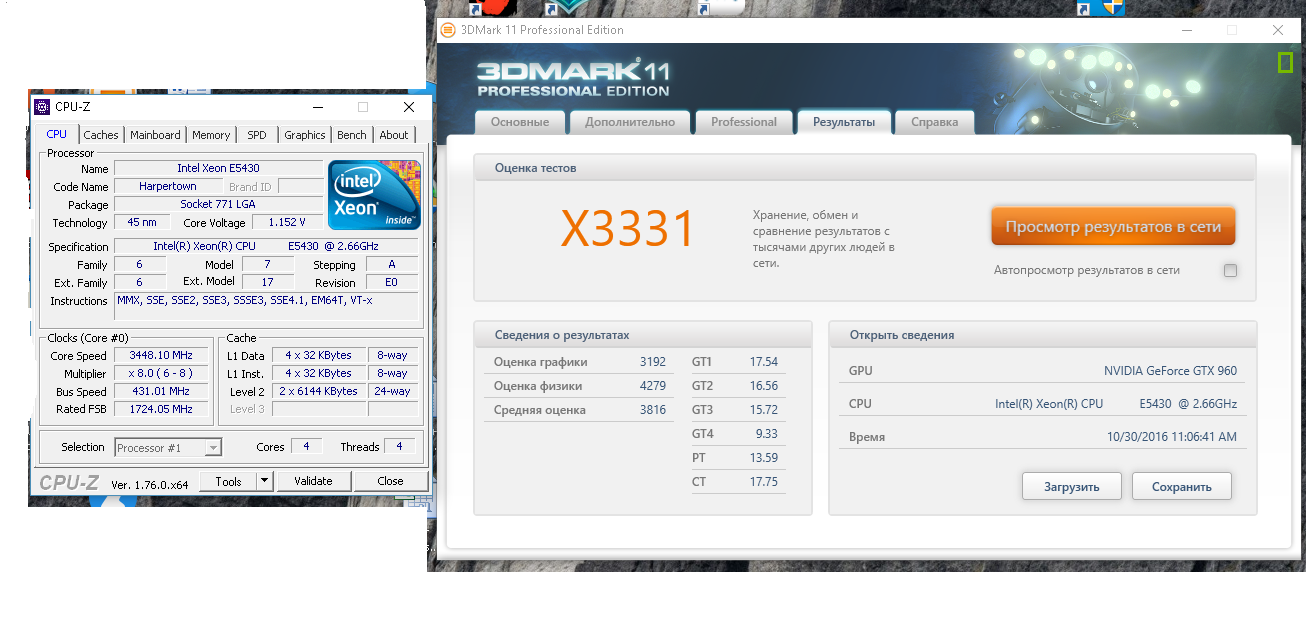Click the GT4 result 9.33
This screenshot has height=630, width=1306.
[766, 434]
